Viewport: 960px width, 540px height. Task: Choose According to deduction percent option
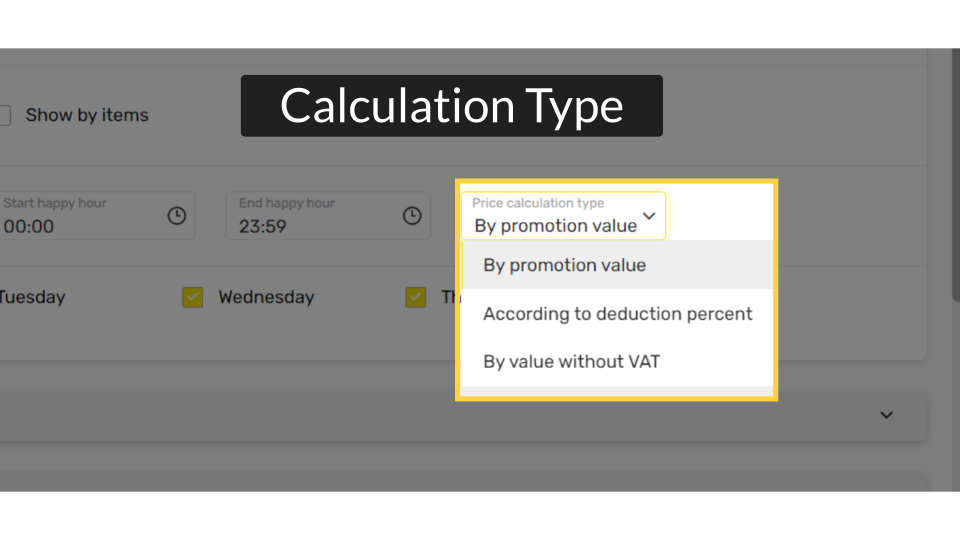[x=617, y=313]
